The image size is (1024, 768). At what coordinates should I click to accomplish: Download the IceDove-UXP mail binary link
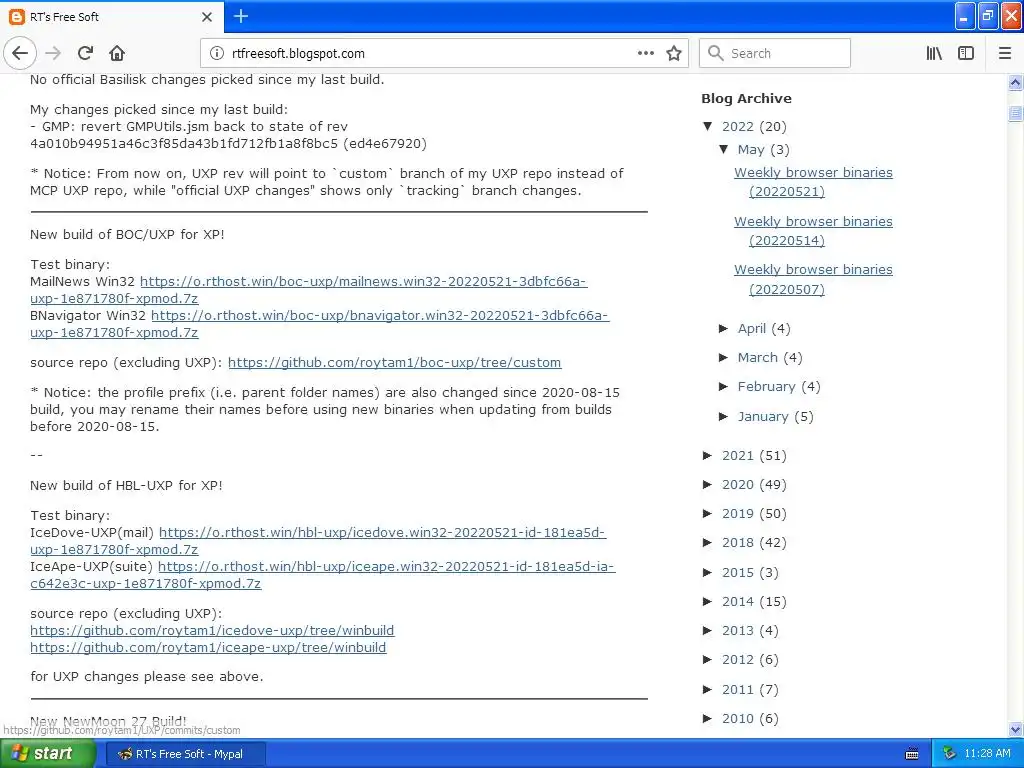tap(383, 532)
